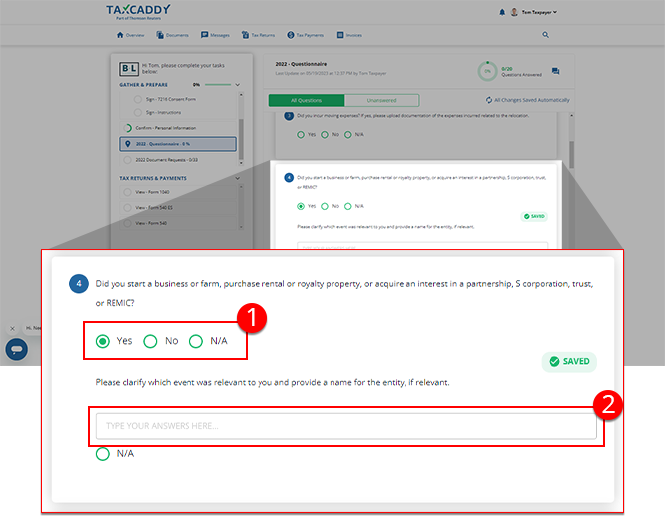The height and width of the screenshot is (521, 665).
Task: Switch to the Unanswered tab
Action: [x=381, y=101]
